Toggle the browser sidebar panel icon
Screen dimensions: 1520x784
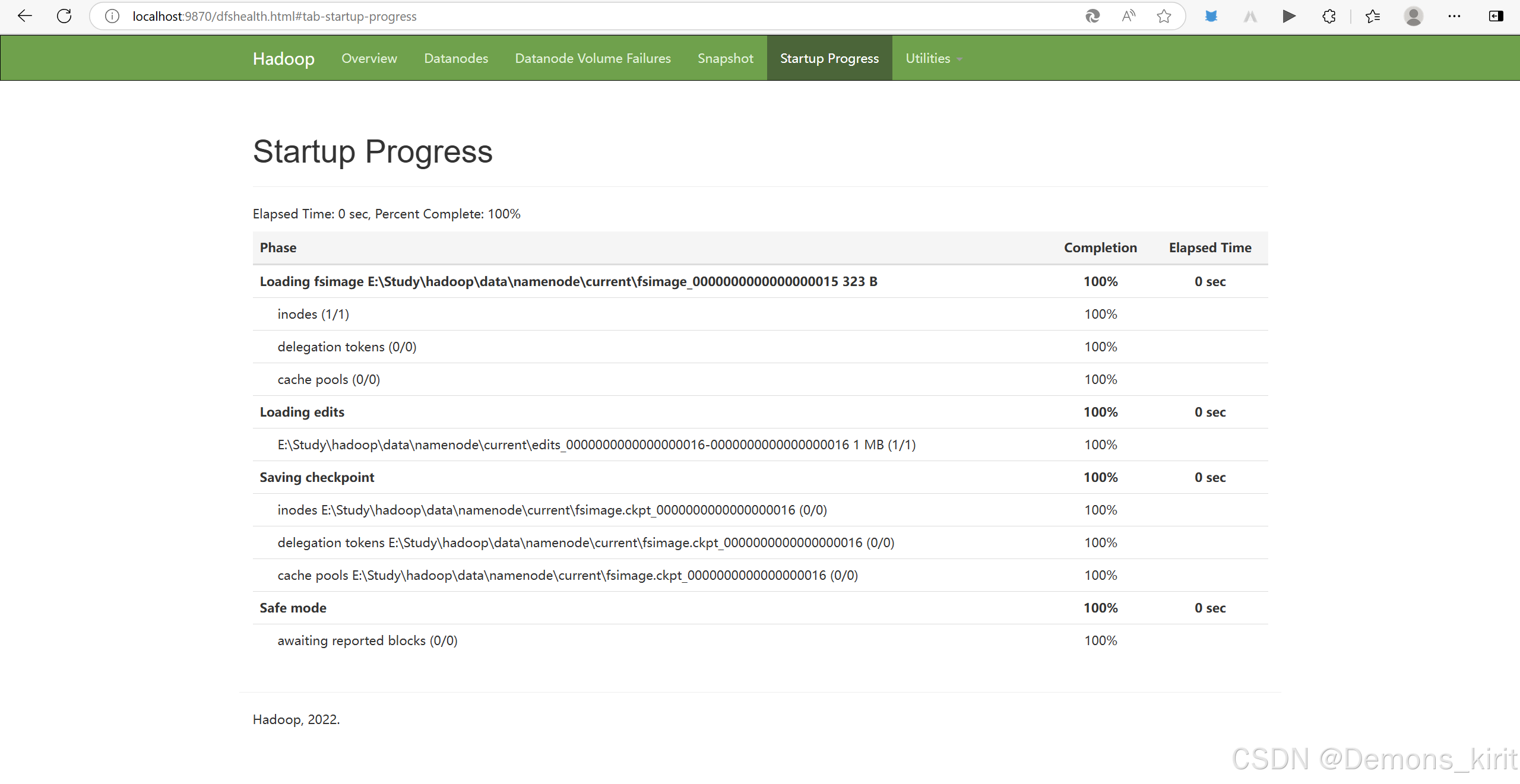pos(1496,16)
